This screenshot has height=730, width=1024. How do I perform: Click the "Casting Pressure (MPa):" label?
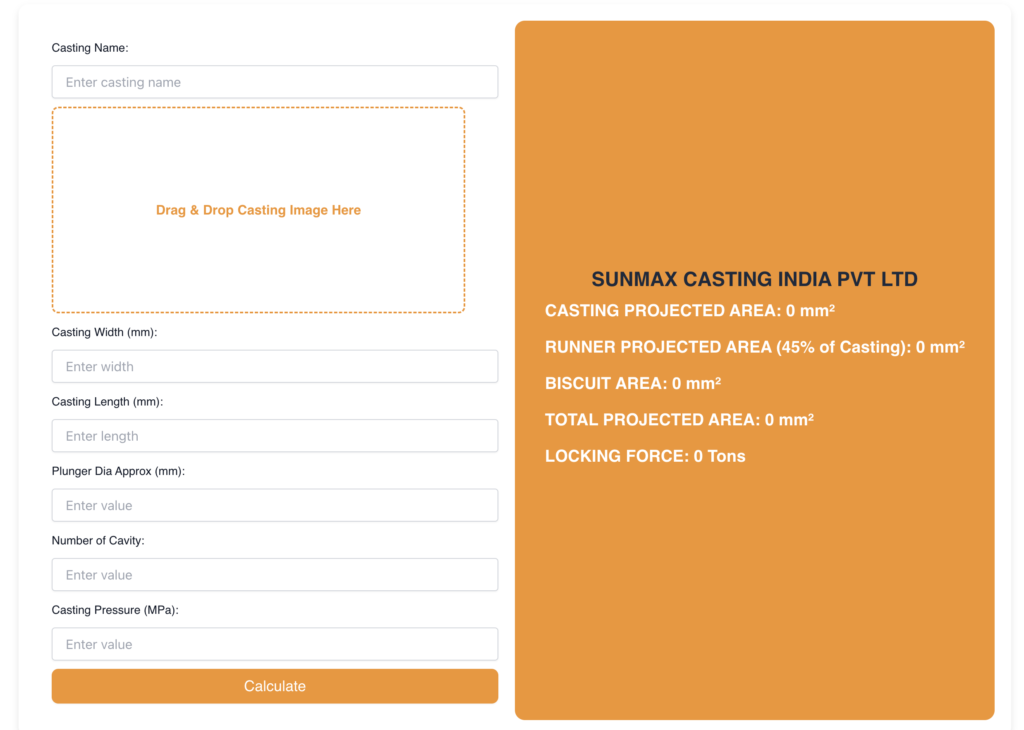point(115,610)
